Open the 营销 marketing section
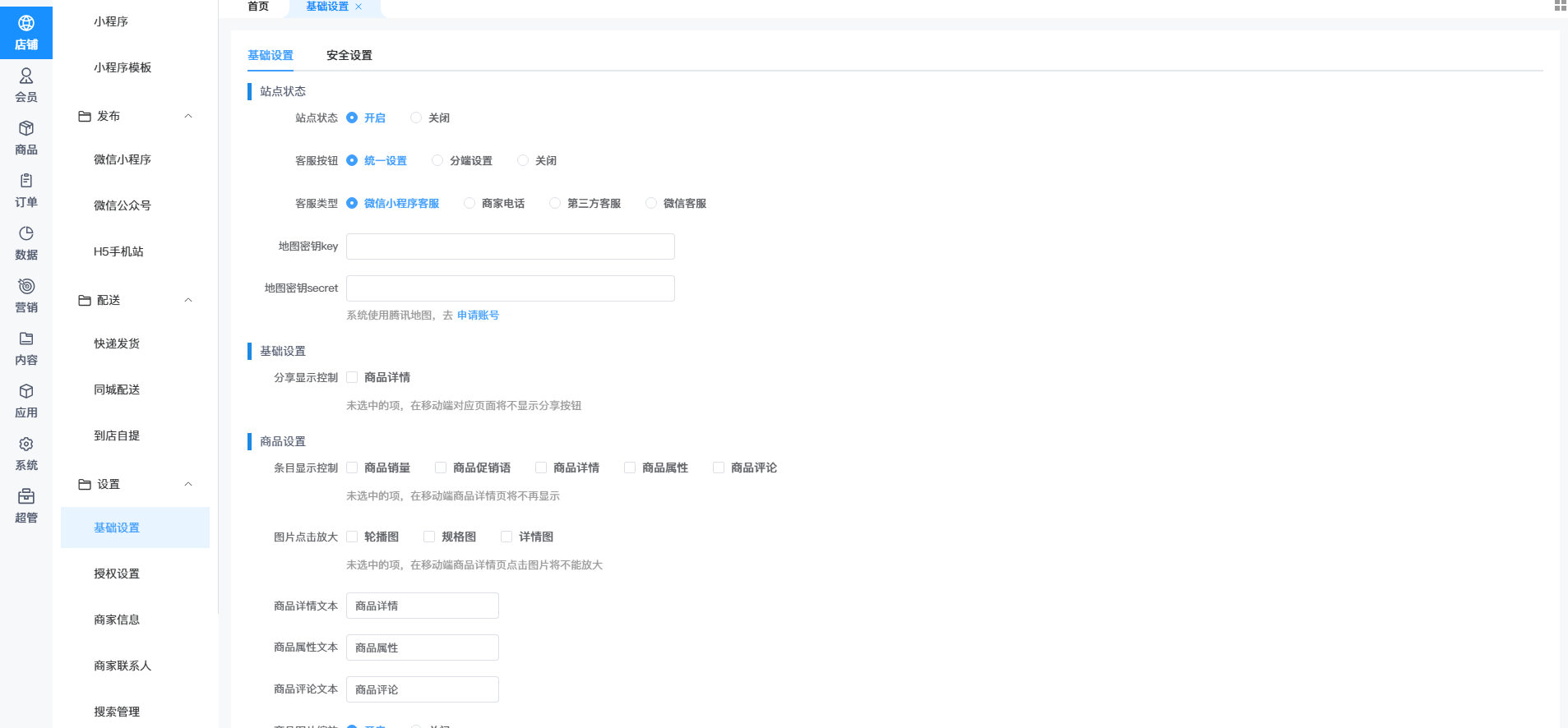 pos(26,296)
